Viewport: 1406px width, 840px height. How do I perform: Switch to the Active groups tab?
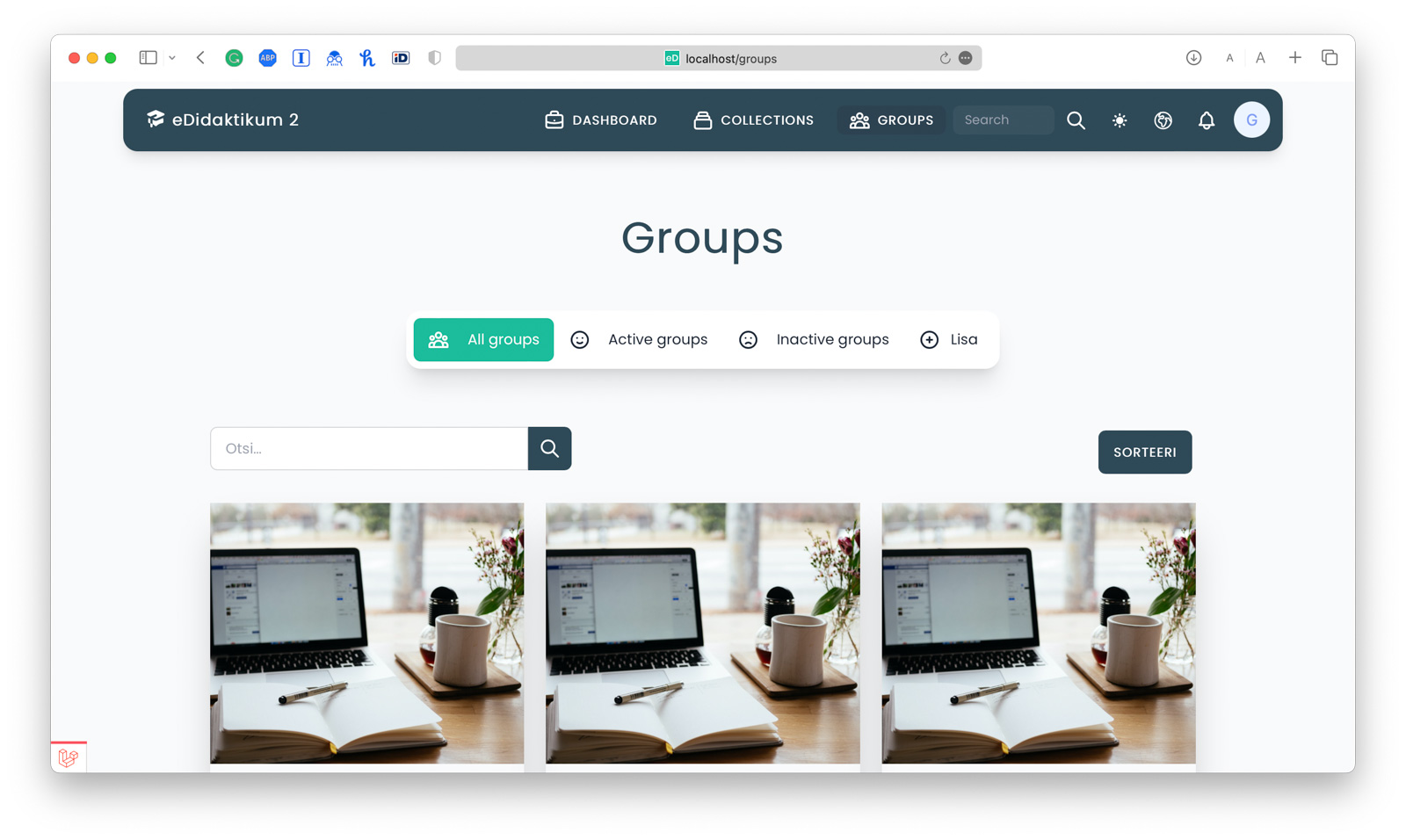coord(640,339)
